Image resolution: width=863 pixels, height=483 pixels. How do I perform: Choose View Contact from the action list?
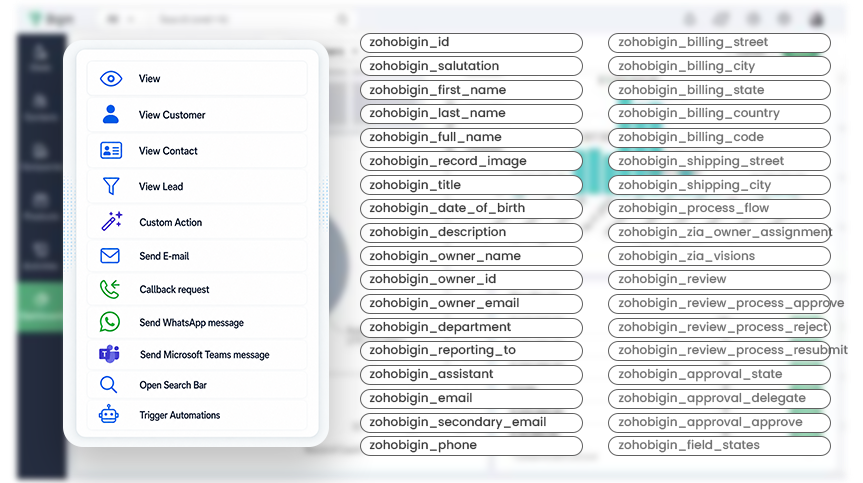point(196,150)
